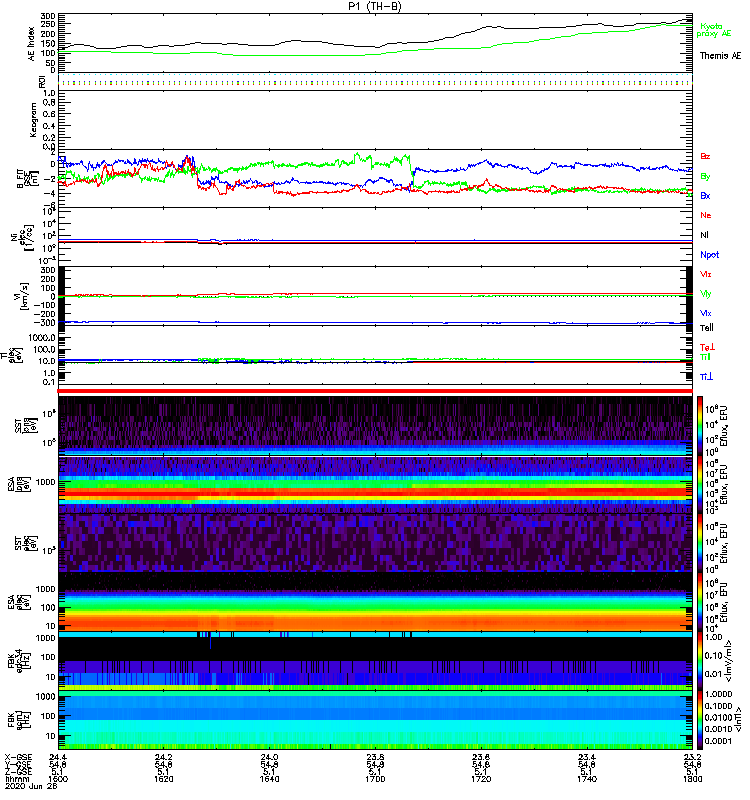Click the AE Index axis title
750x800 pixels.
point(32,43)
